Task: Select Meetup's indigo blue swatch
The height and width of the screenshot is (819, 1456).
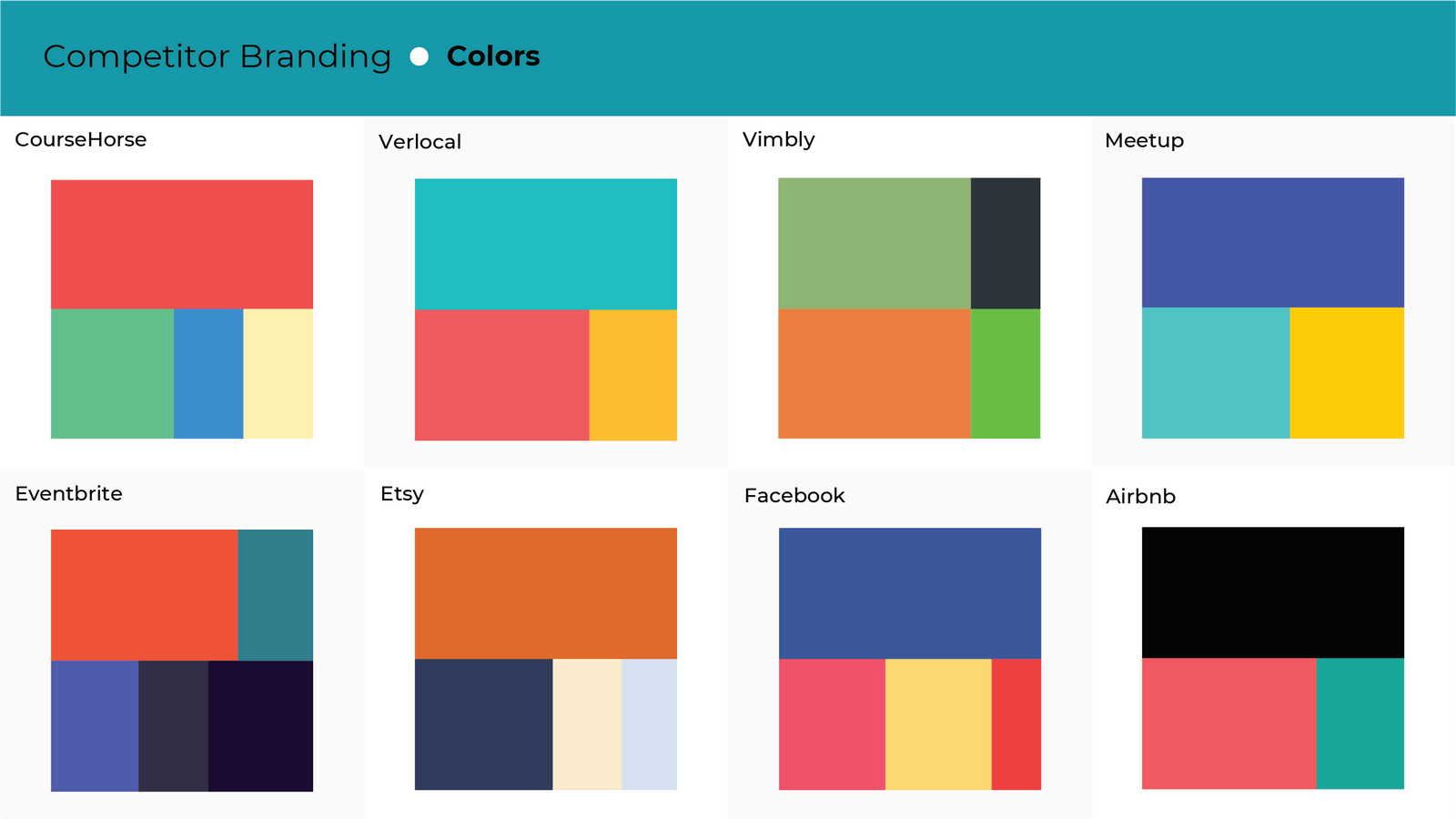Action: click(1272, 242)
